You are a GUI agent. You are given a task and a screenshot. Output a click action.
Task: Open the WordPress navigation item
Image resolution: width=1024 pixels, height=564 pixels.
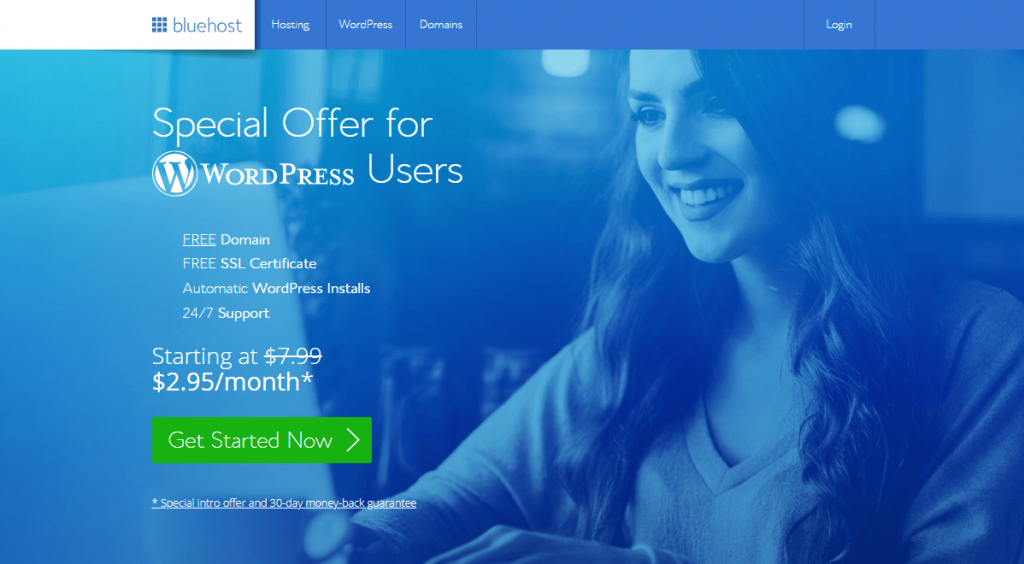pyautogui.click(x=365, y=25)
